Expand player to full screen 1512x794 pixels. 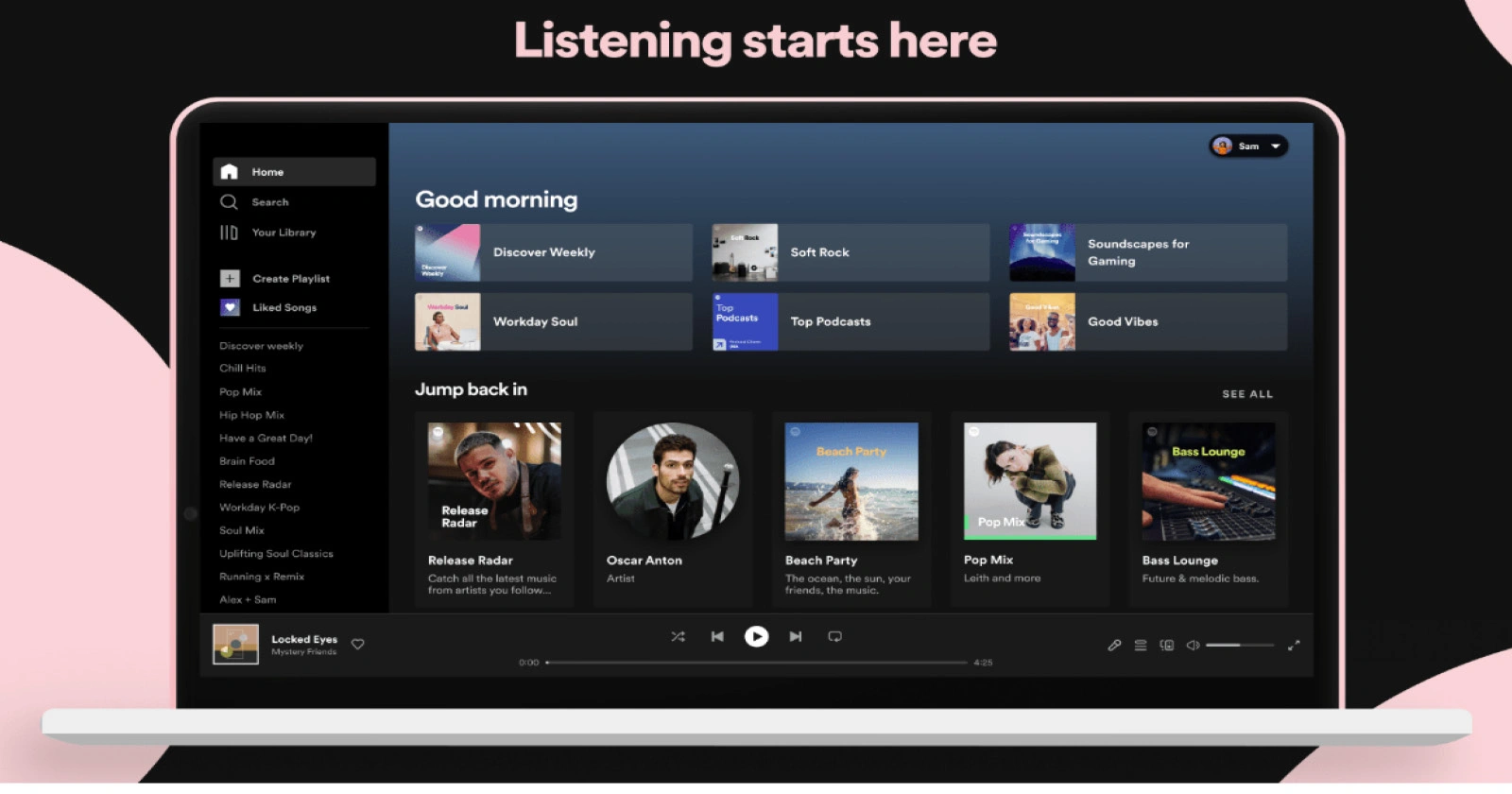coord(1294,646)
